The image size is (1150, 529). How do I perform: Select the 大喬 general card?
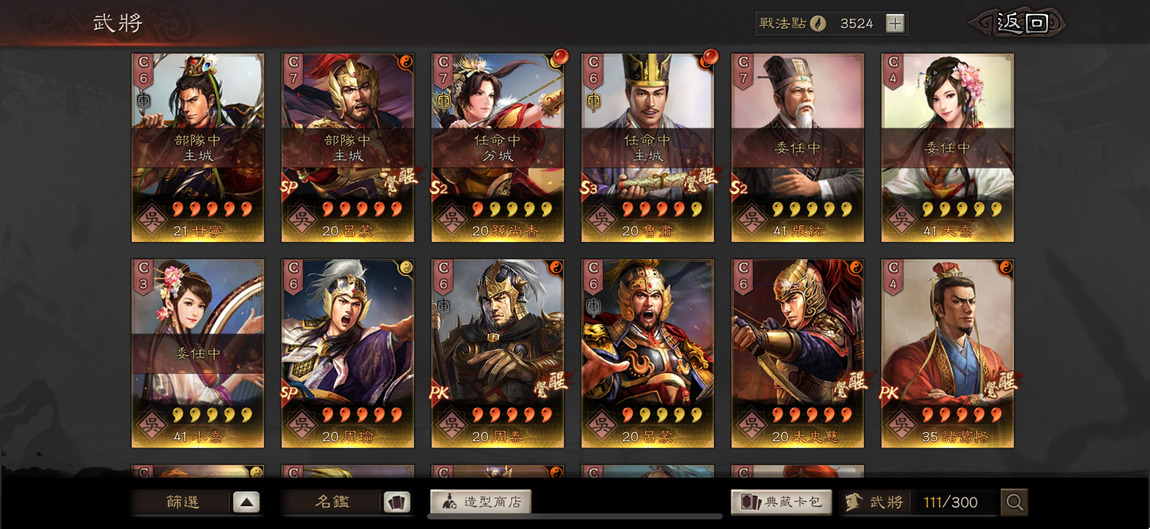pyautogui.click(x=948, y=147)
